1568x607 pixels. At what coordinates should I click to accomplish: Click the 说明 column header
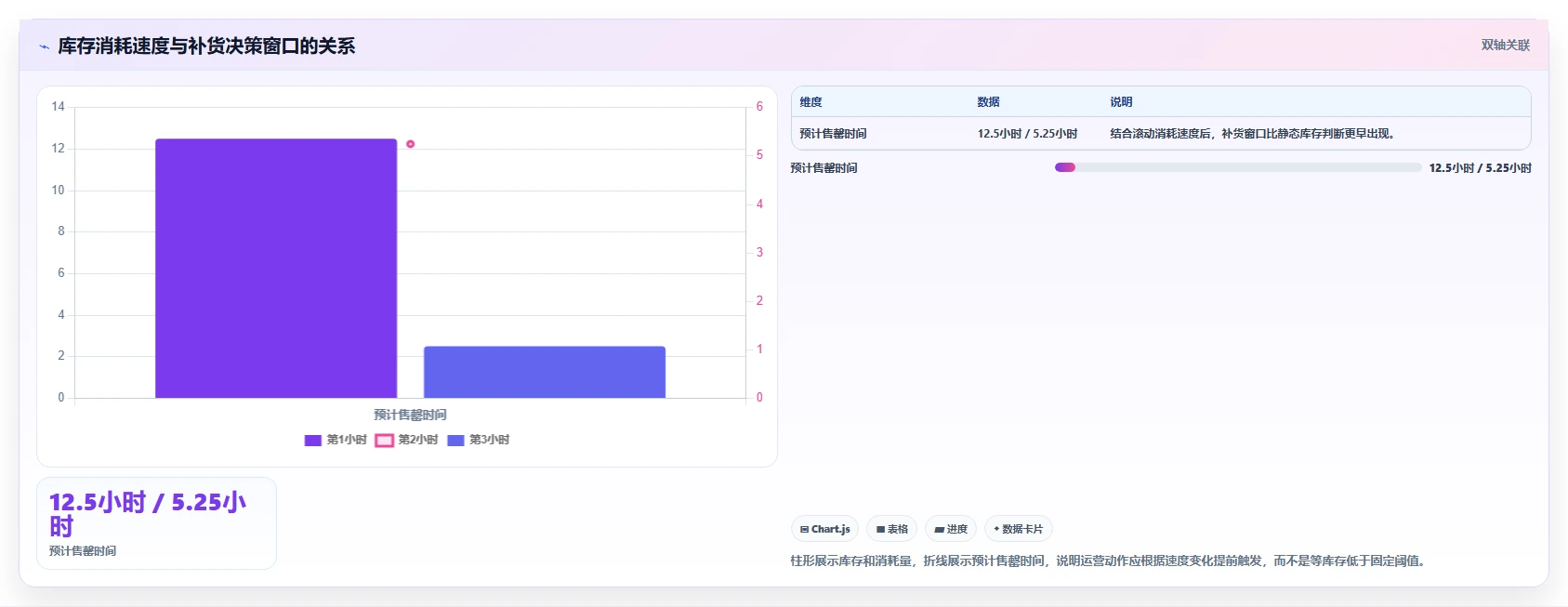coord(1121,102)
